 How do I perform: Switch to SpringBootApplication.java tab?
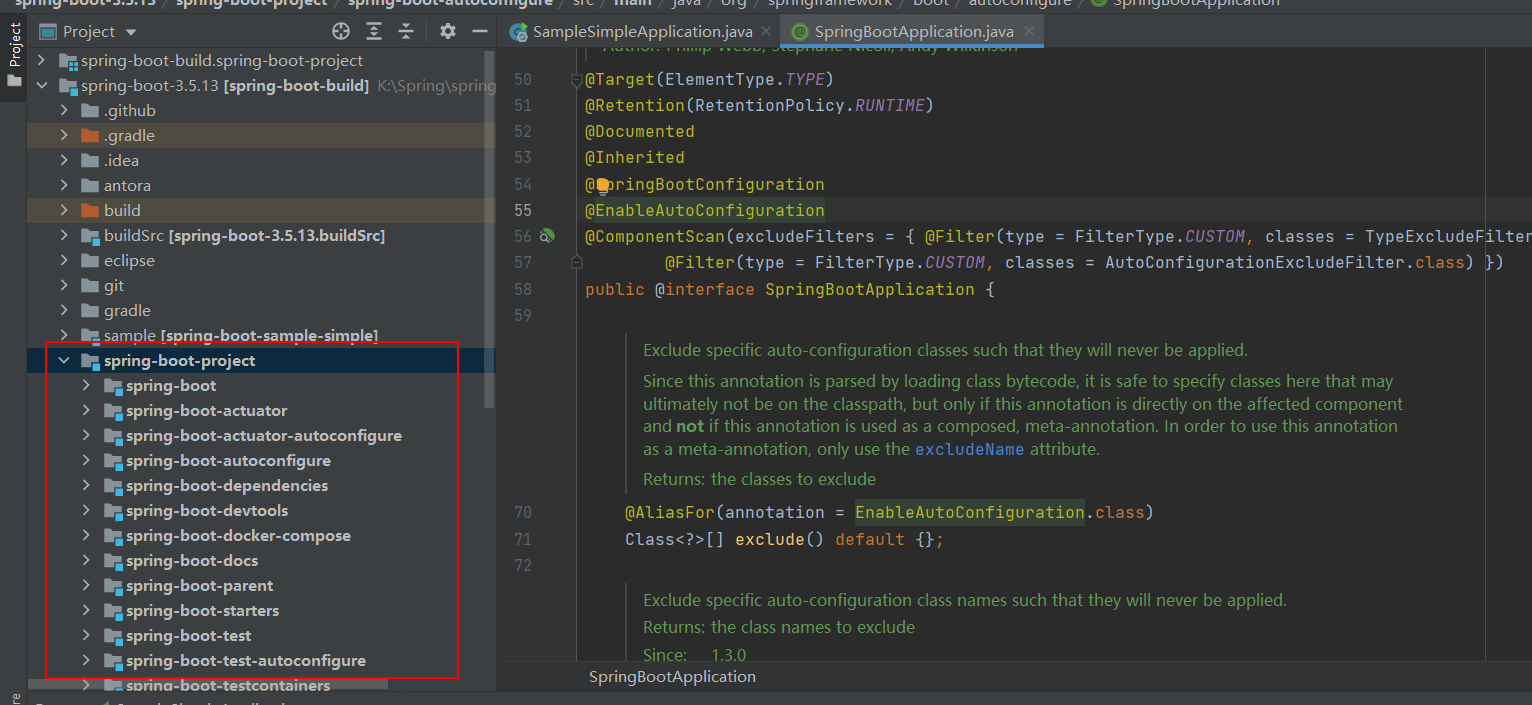(914, 32)
